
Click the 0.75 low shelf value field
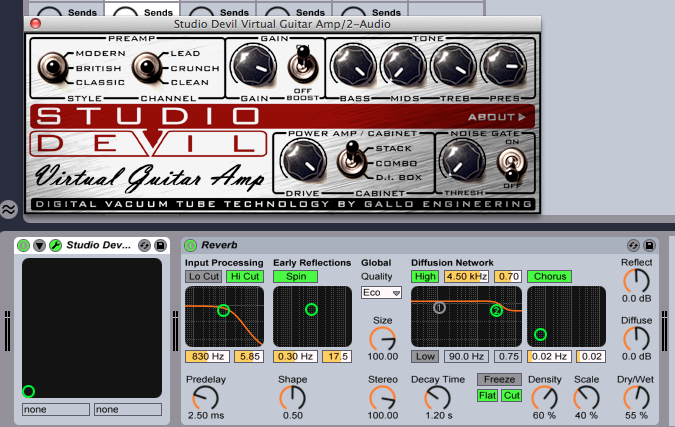tap(508, 356)
